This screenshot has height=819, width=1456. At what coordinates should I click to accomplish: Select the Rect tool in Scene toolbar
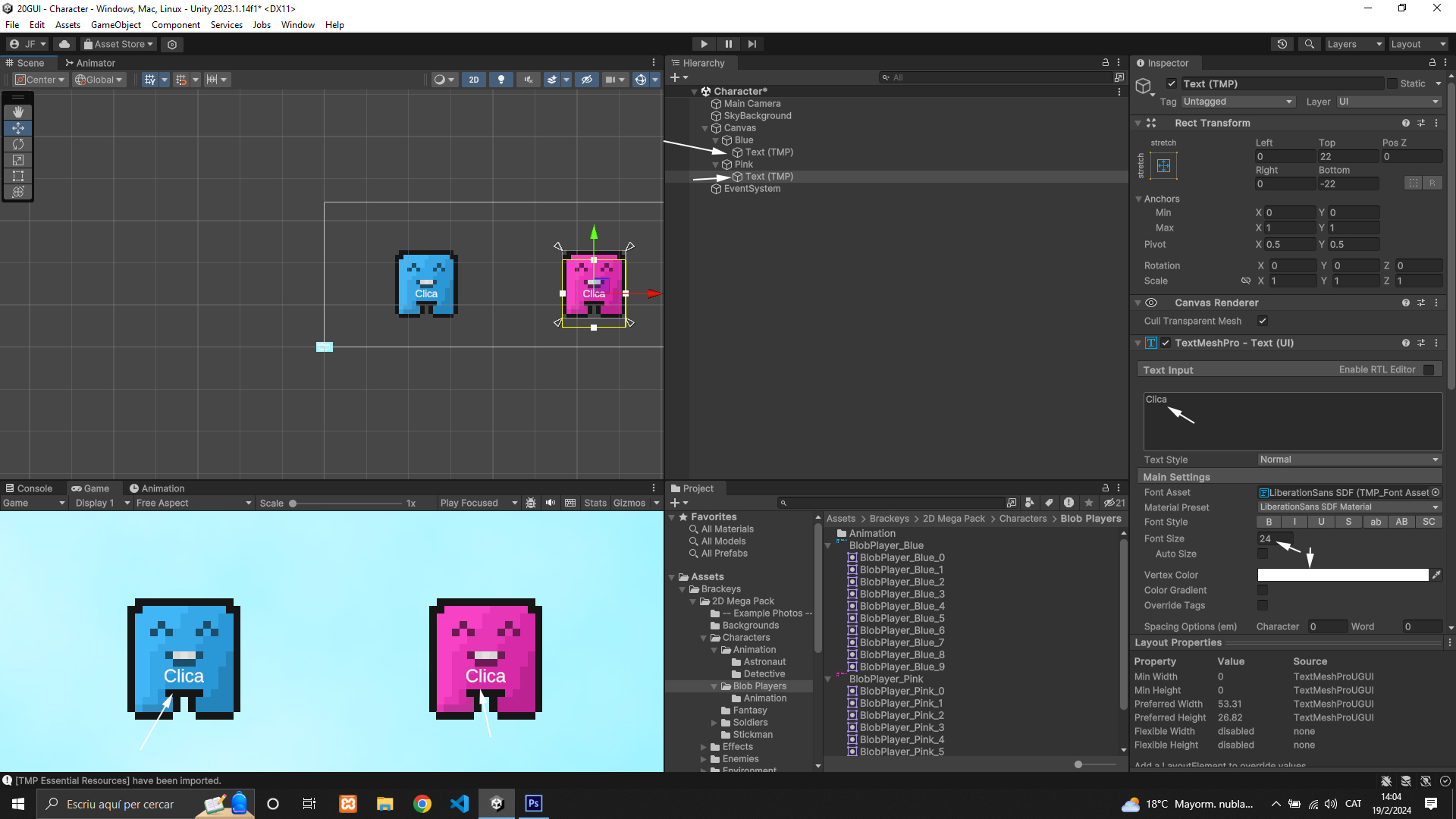coord(18,176)
